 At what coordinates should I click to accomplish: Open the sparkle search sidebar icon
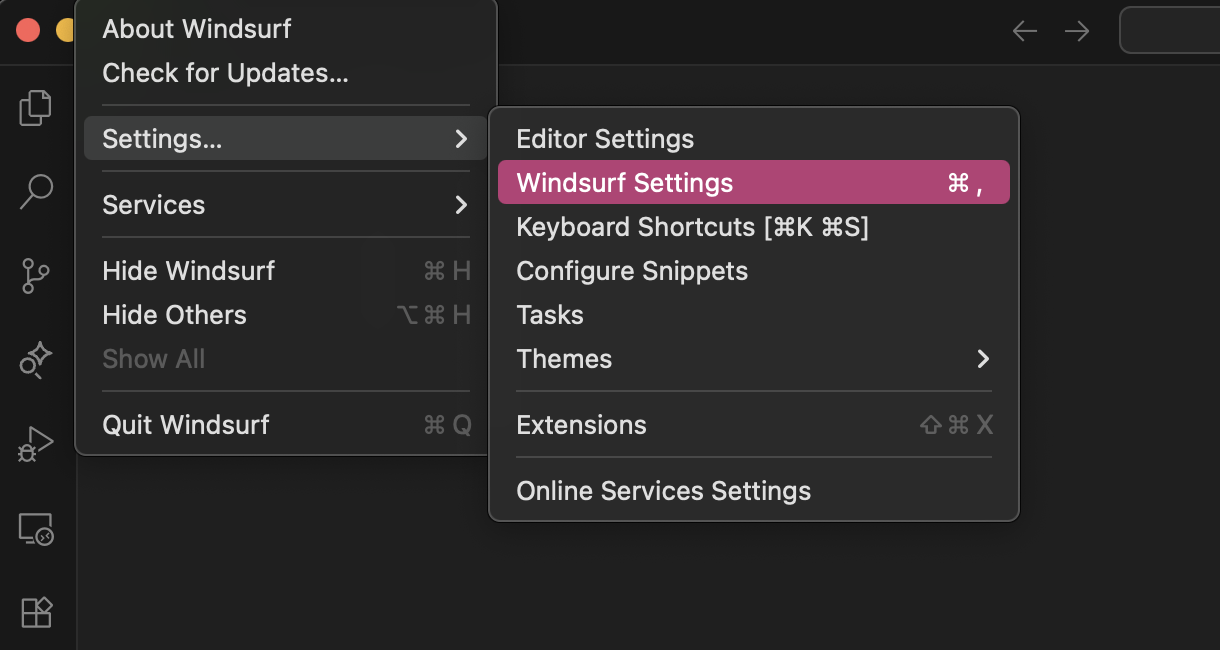click(36, 360)
